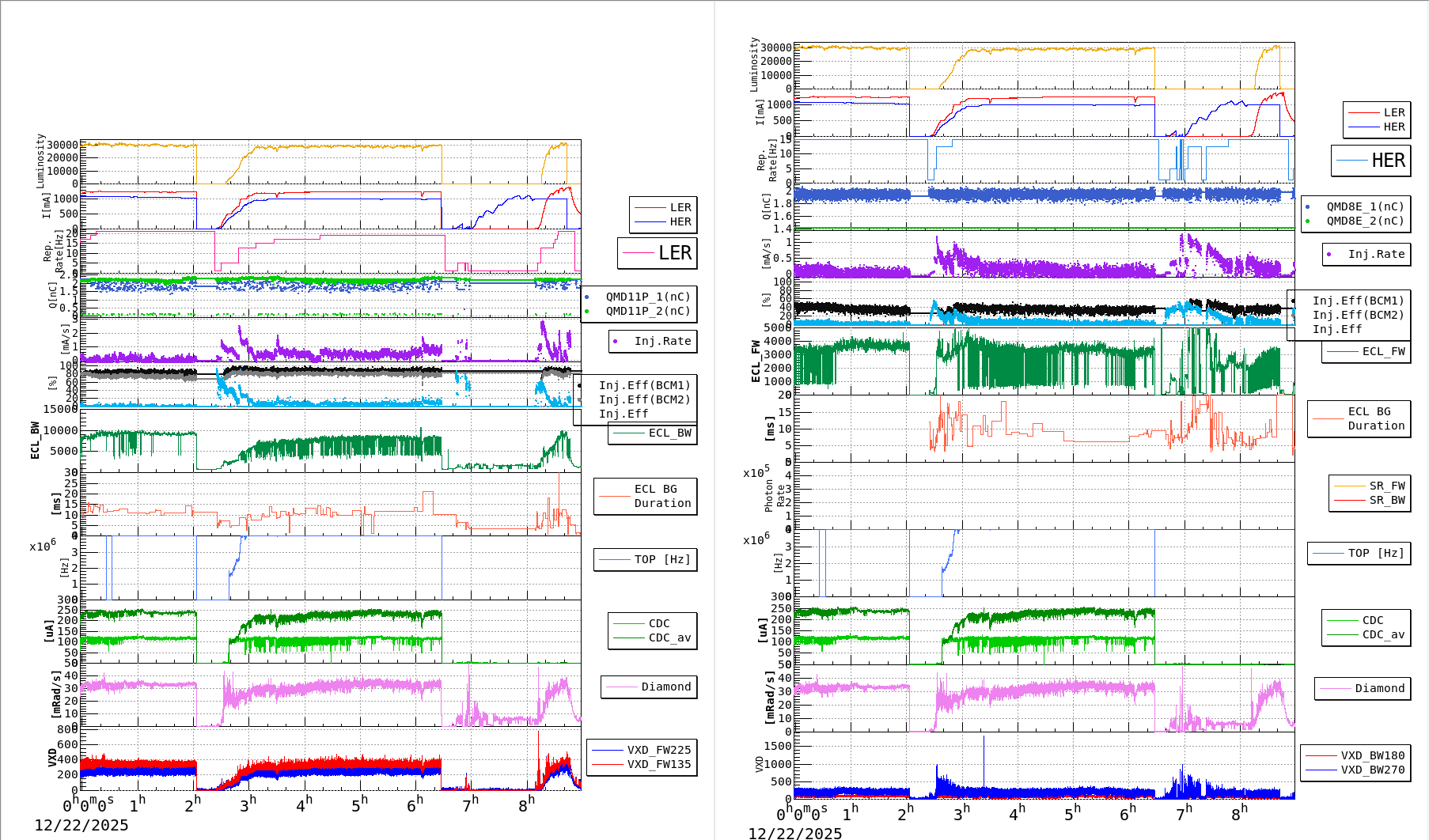Toggle the TOP [Hz] trace visibility
The height and width of the screenshot is (840, 1429).
click(x=645, y=559)
